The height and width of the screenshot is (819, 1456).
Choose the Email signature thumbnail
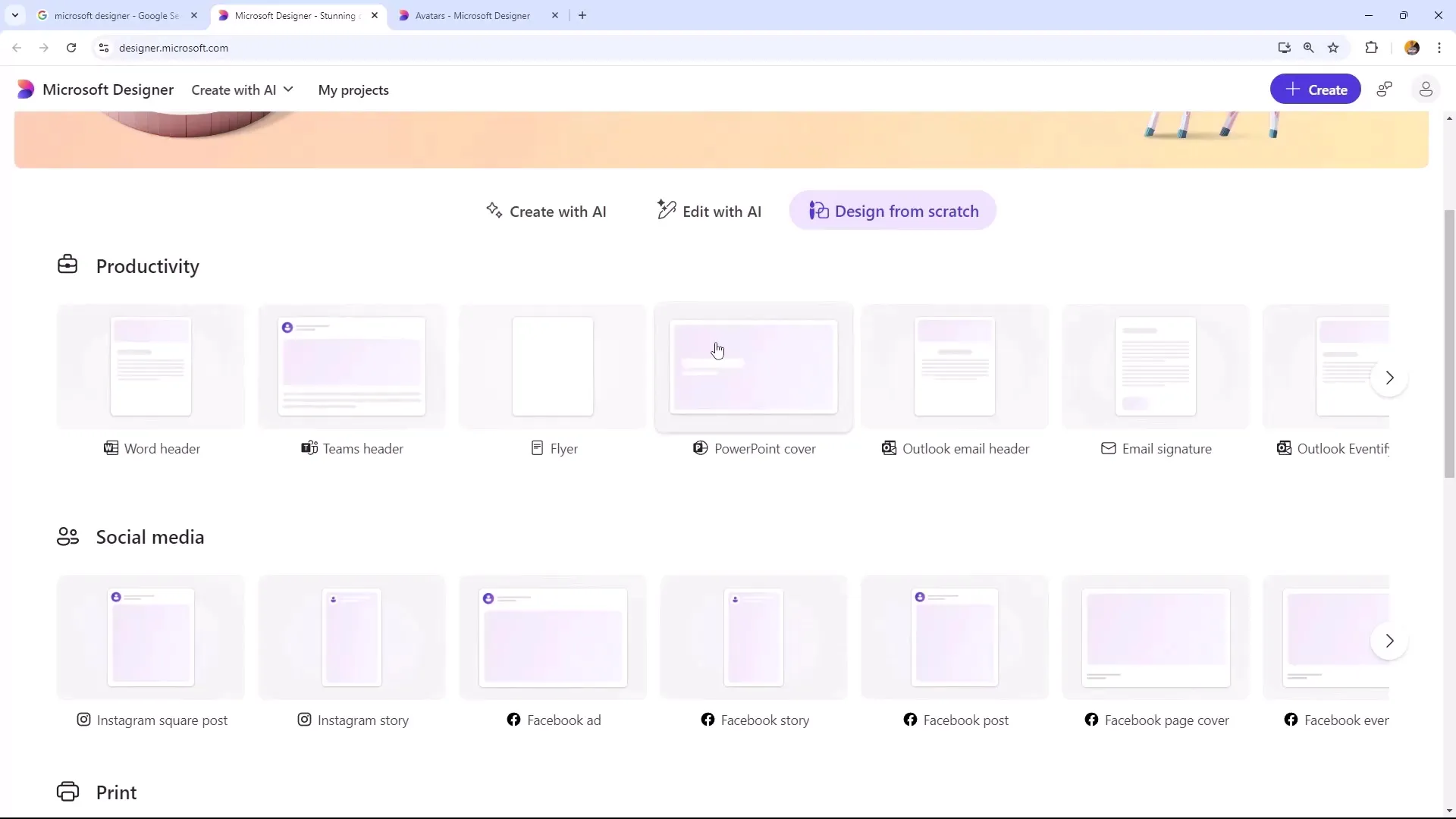point(1156,367)
